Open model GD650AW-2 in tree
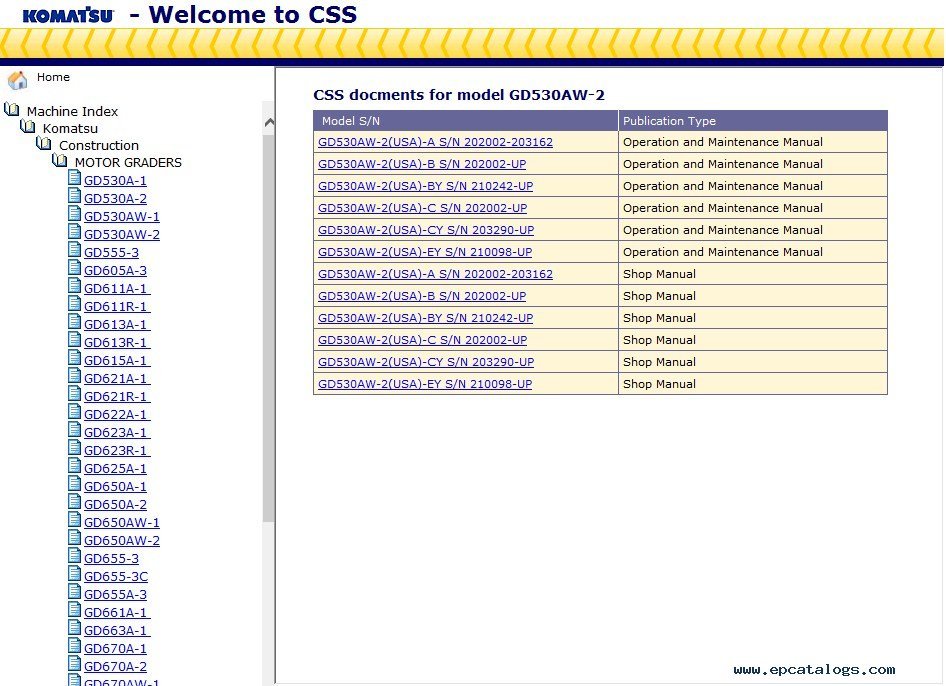The height and width of the screenshot is (686, 946). coord(122,541)
